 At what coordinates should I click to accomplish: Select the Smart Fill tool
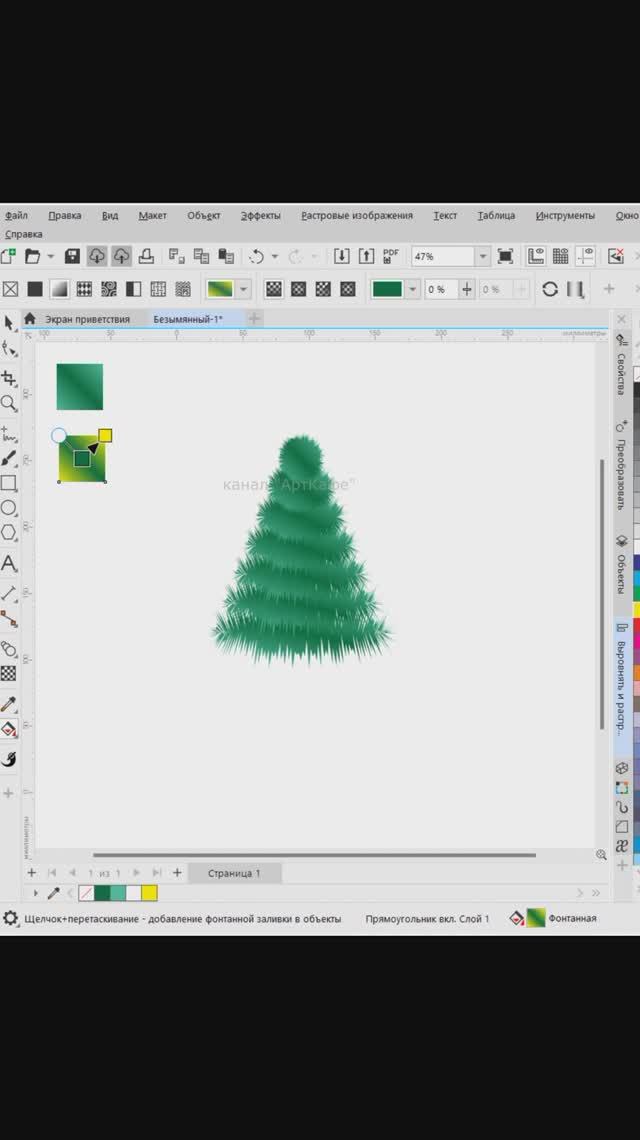click(x=9, y=759)
